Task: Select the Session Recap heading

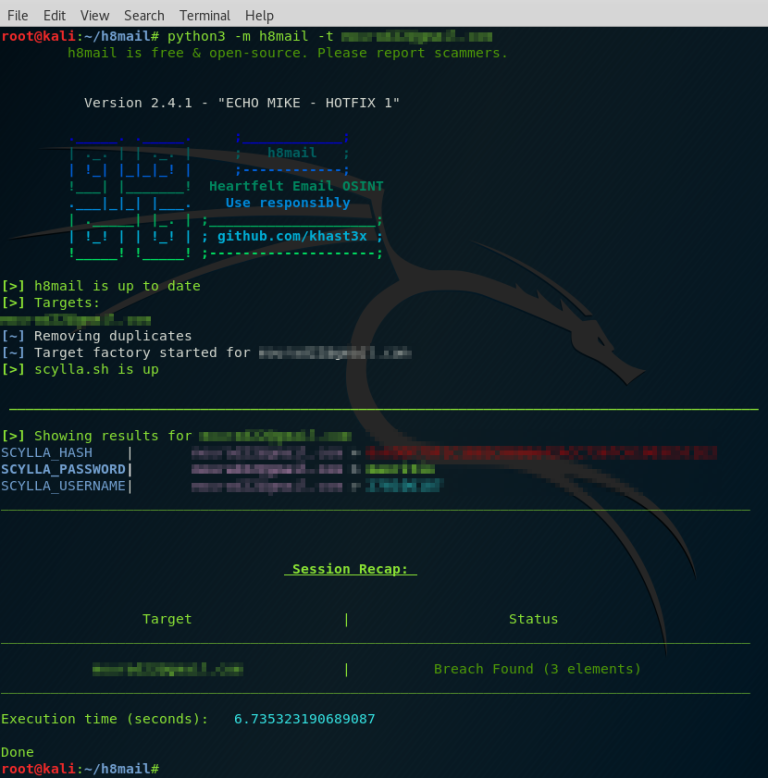Action: click(350, 569)
